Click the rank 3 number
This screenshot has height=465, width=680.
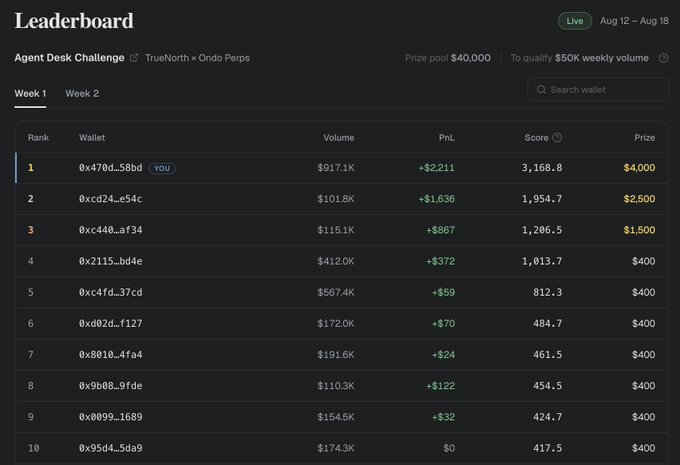[x=30, y=230]
